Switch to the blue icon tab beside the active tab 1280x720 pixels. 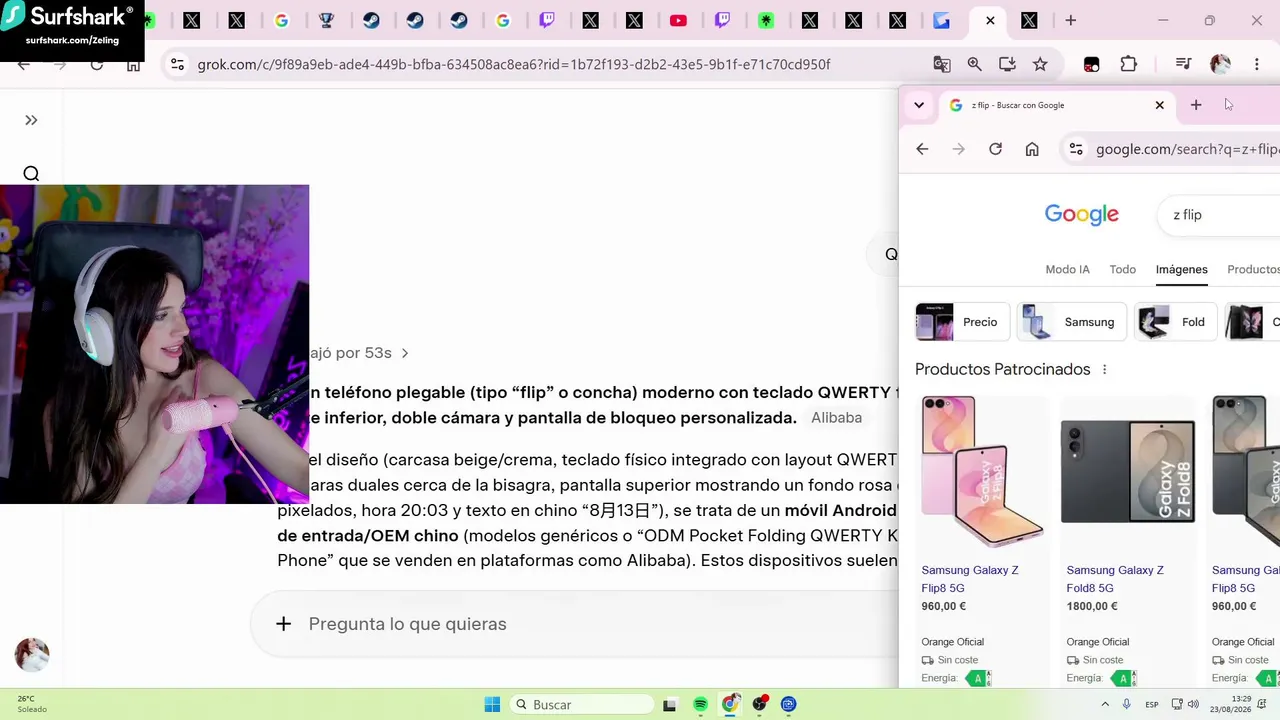coord(942,20)
